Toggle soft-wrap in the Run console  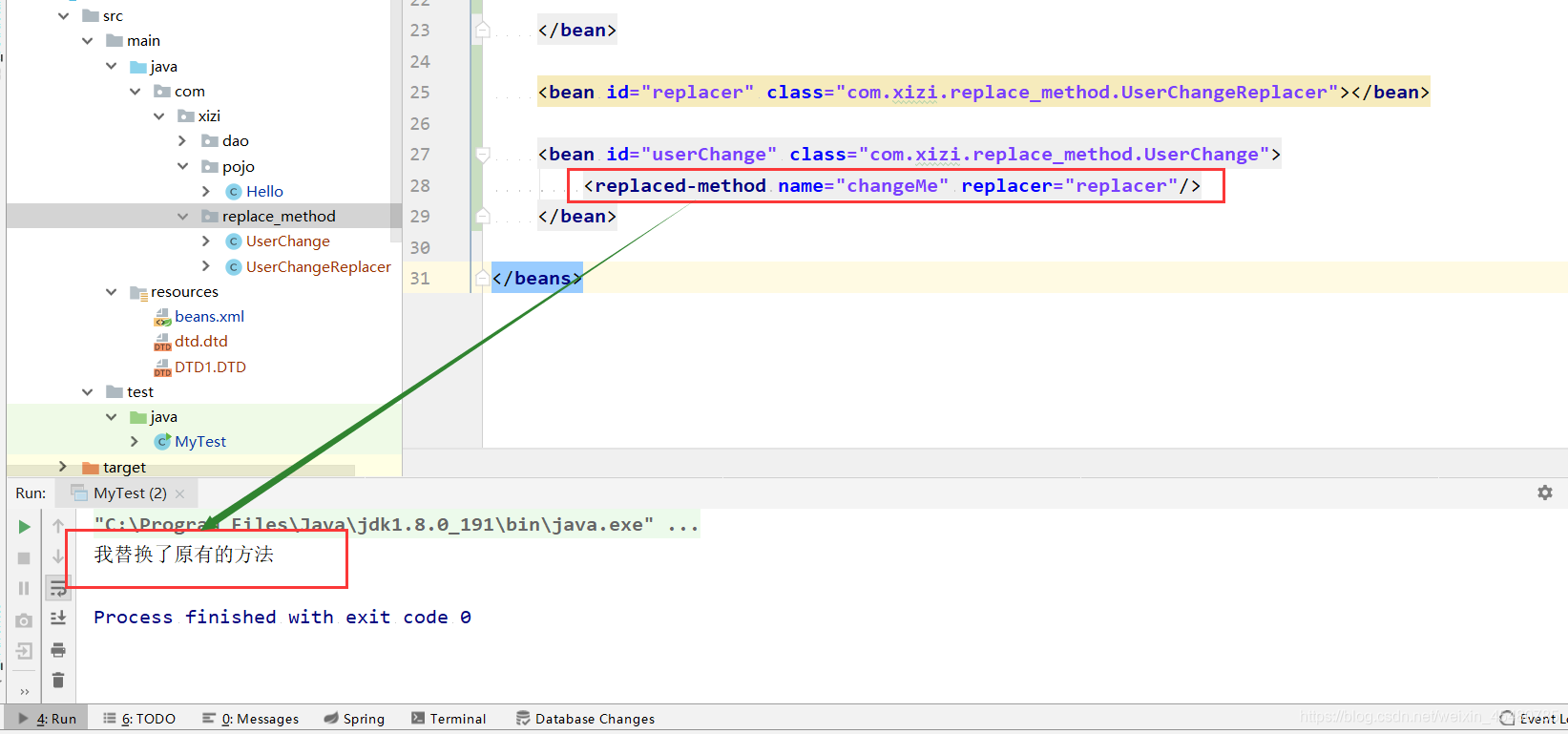click(x=58, y=588)
